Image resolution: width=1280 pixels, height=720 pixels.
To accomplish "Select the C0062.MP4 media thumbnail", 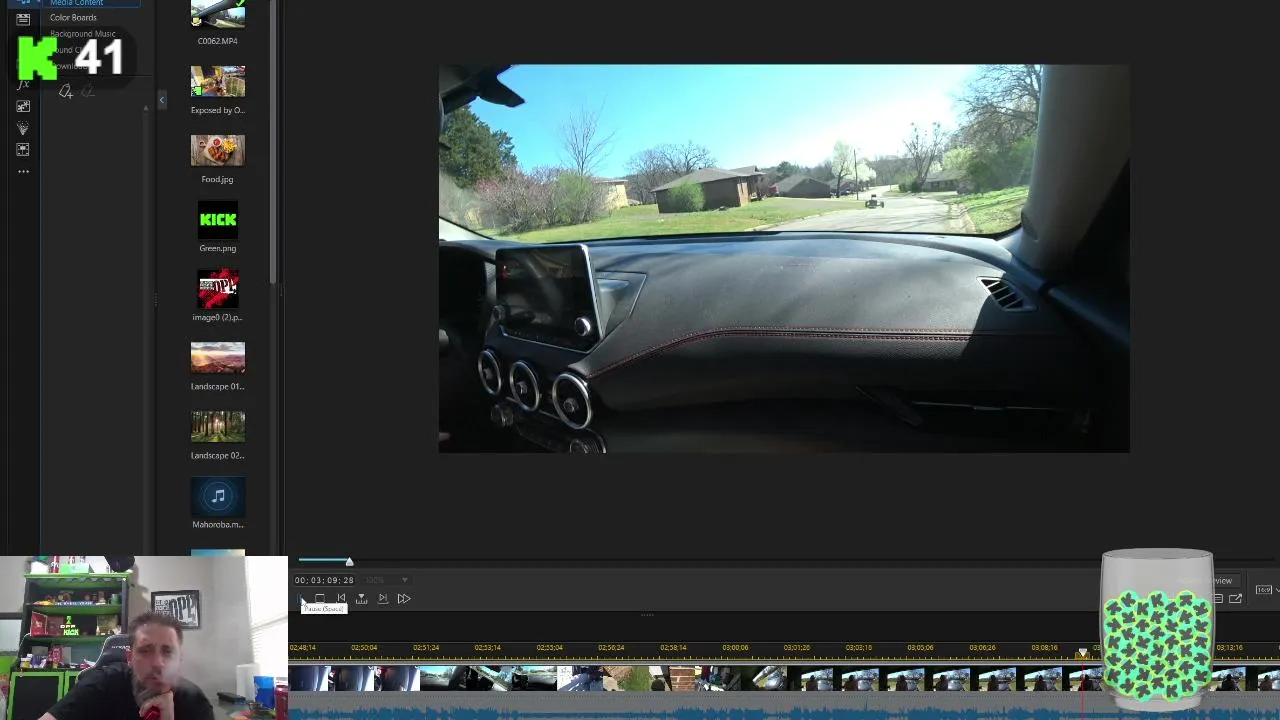I will coord(218,14).
